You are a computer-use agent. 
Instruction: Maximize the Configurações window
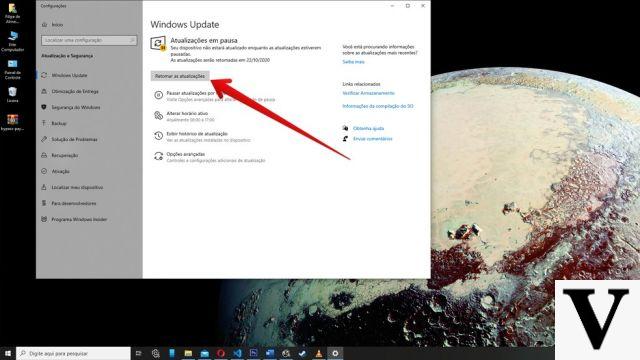407,6
